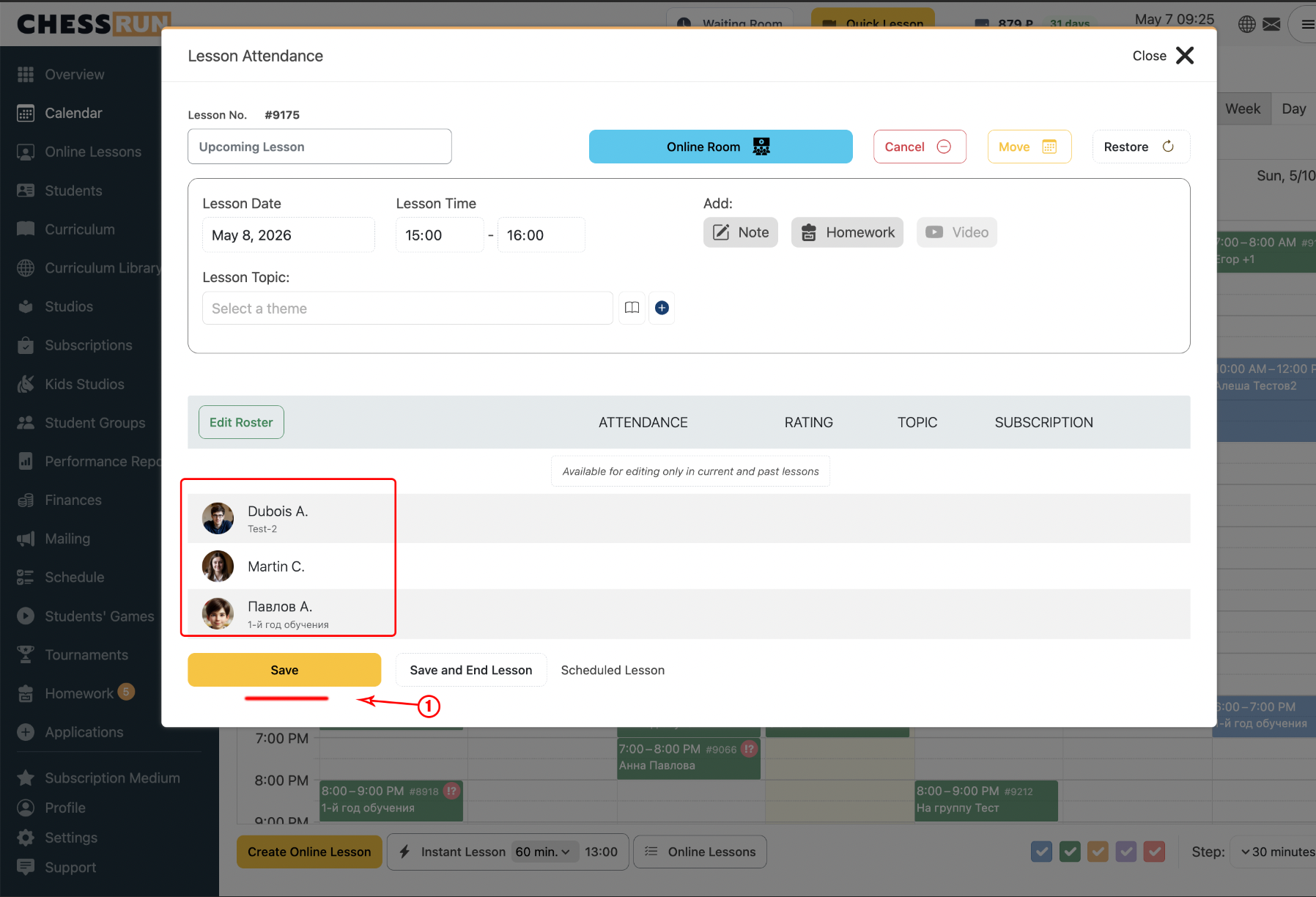Cancel the lesson with Cancel button
The image size is (1316, 897).
pyautogui.click(x=920, y=147)
